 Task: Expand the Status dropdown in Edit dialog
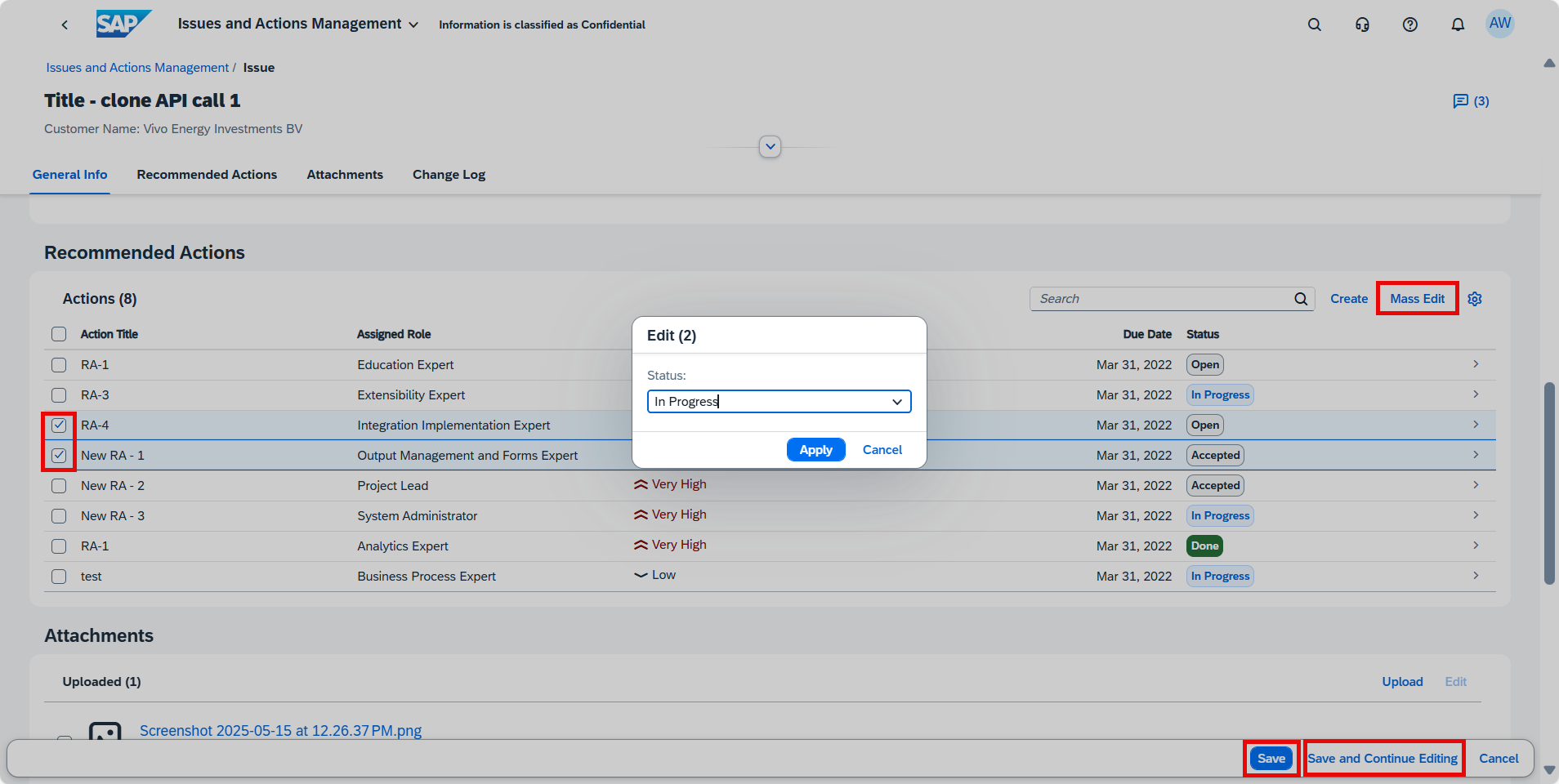pos(896,402)
